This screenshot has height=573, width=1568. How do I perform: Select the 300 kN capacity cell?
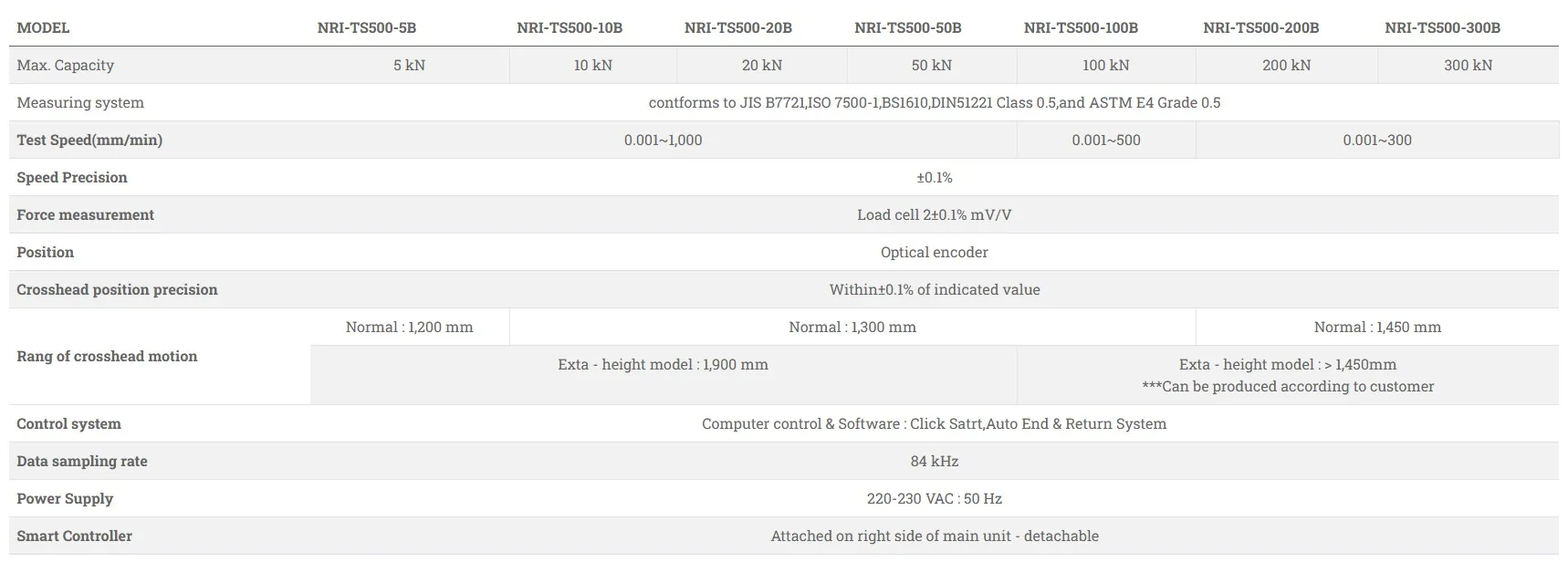(x=1468, y=65)
